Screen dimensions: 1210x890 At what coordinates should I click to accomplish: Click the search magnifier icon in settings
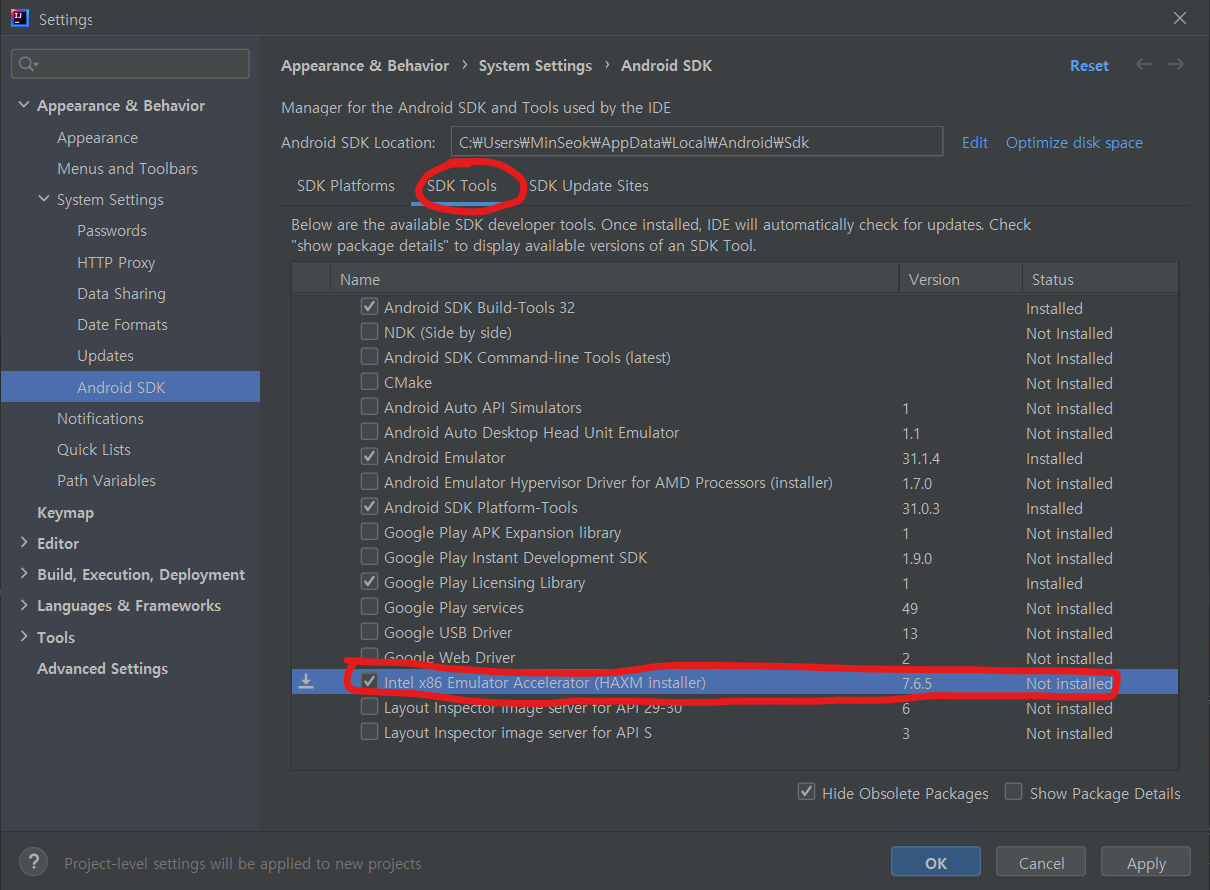coord(27,64)
